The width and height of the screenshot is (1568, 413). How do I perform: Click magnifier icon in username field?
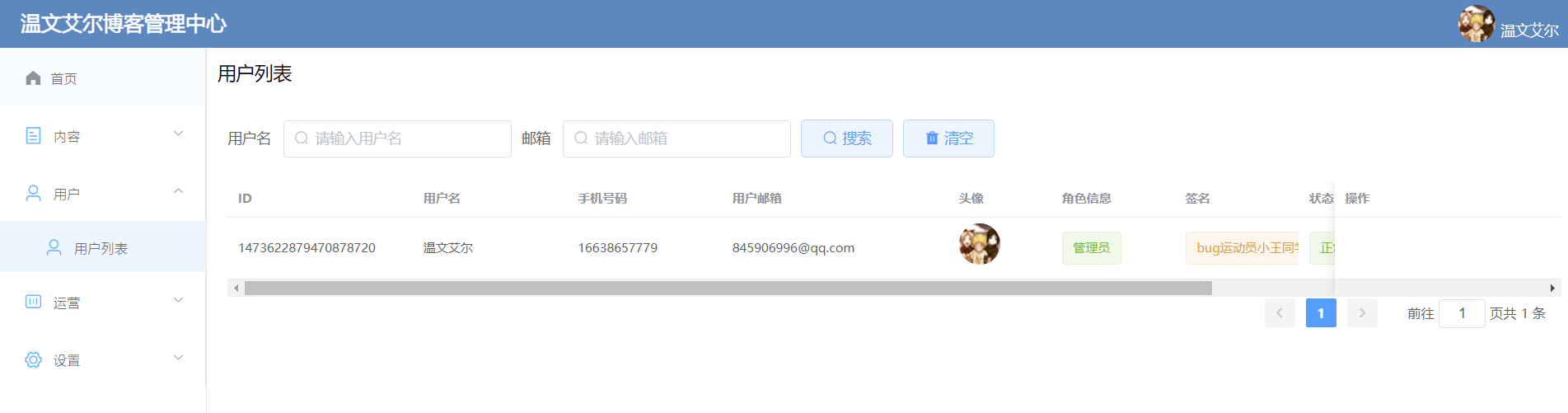point(302,138)
